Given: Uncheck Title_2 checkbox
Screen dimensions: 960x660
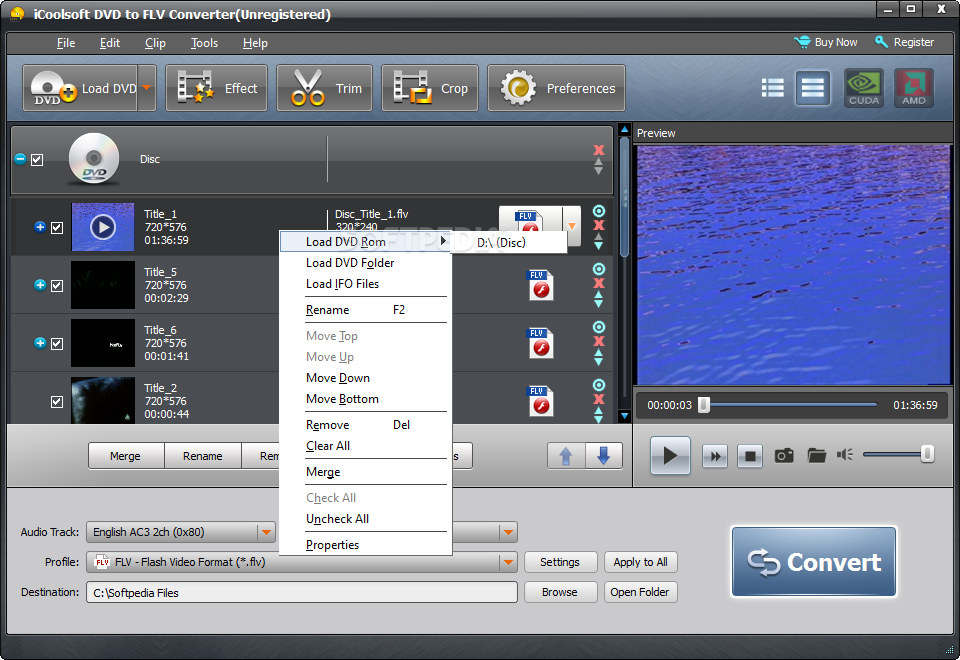Looking at the screenshot, I should [x=57, y=402].
